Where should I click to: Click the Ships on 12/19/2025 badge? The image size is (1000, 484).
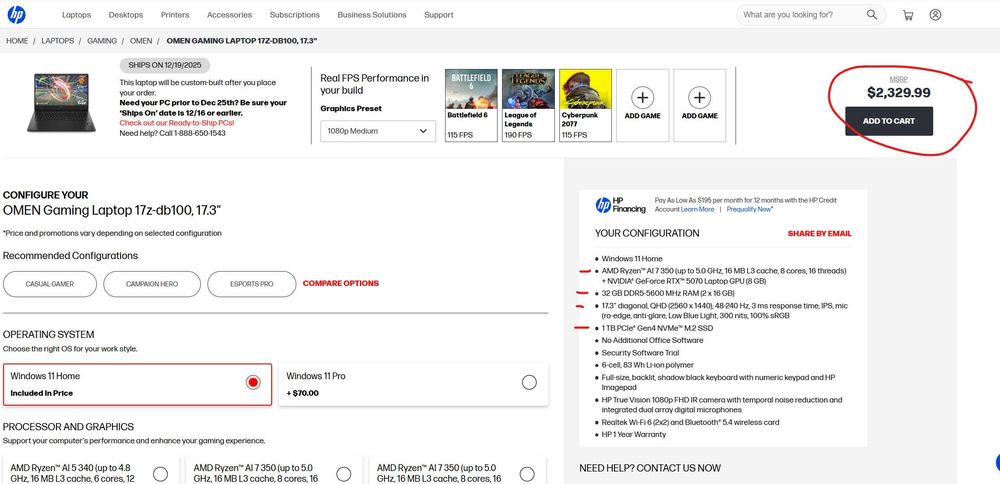pos(165,65)
